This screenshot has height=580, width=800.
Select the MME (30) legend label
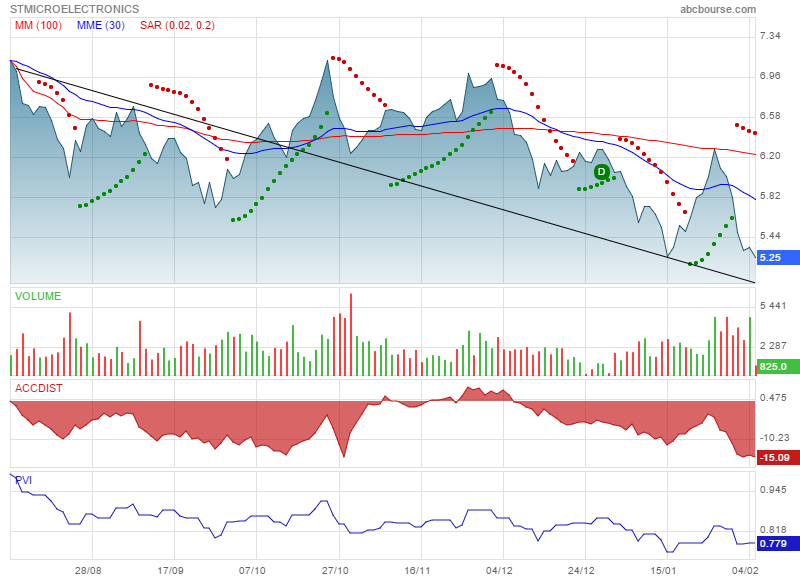[x=101, y=26]
